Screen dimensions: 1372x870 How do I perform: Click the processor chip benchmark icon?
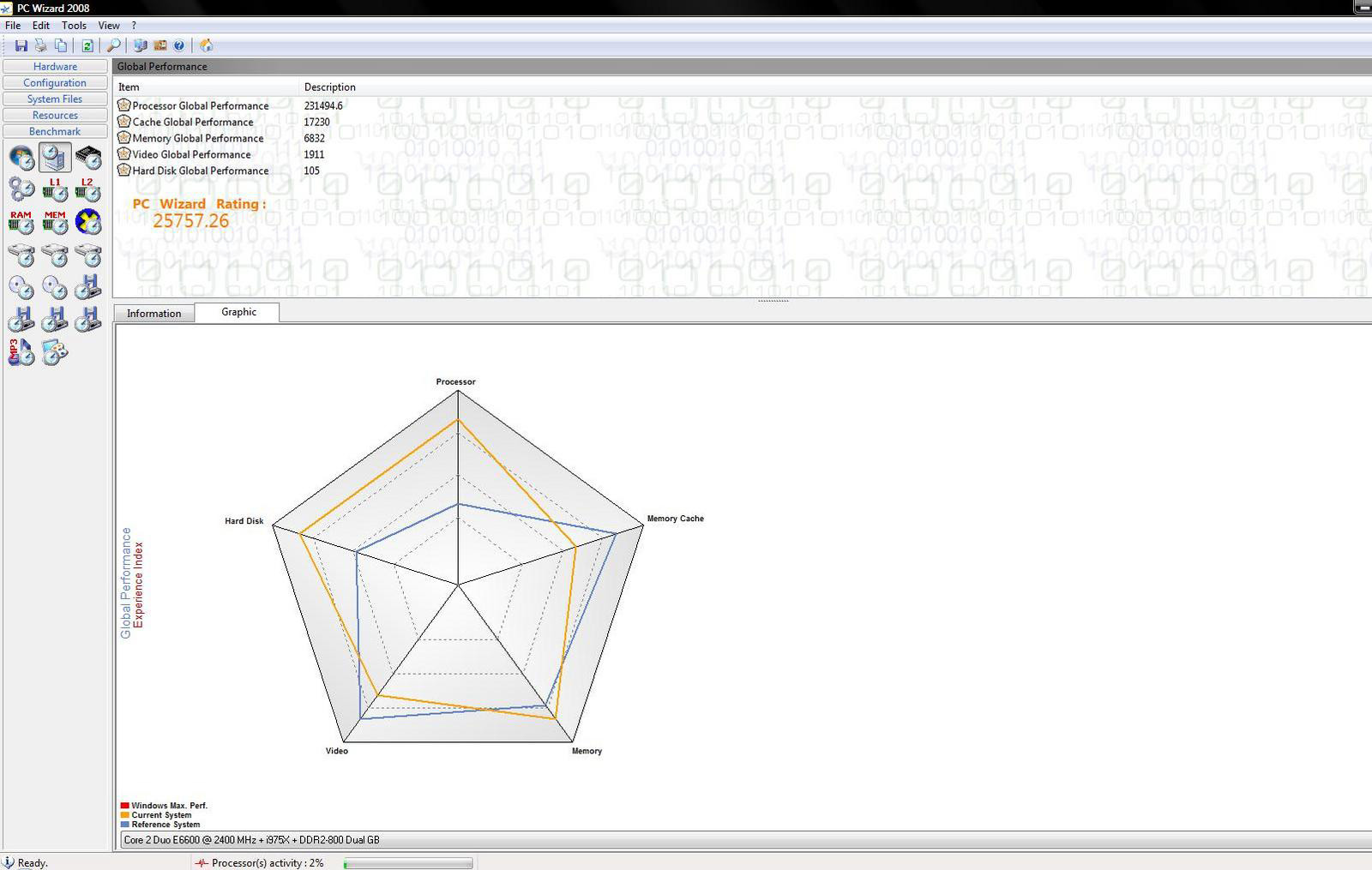click(87, 158)
